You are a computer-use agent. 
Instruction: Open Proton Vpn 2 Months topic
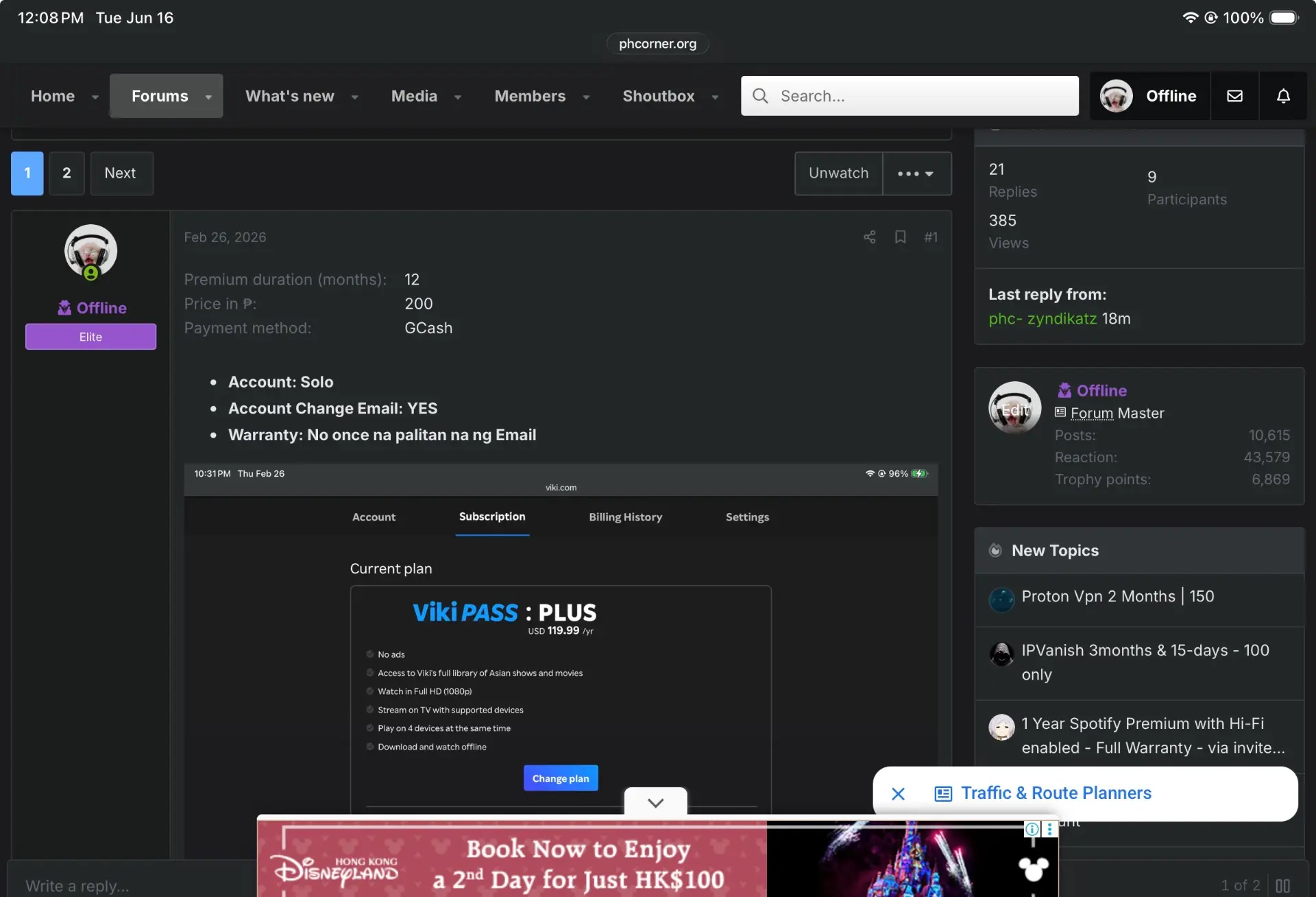(x=1117, y=597)
